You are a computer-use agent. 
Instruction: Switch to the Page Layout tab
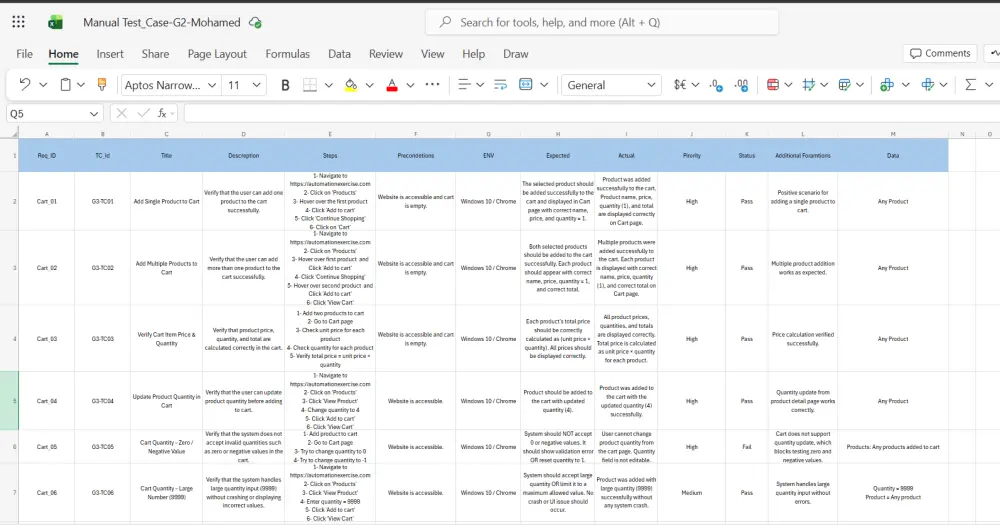point(217,54)
